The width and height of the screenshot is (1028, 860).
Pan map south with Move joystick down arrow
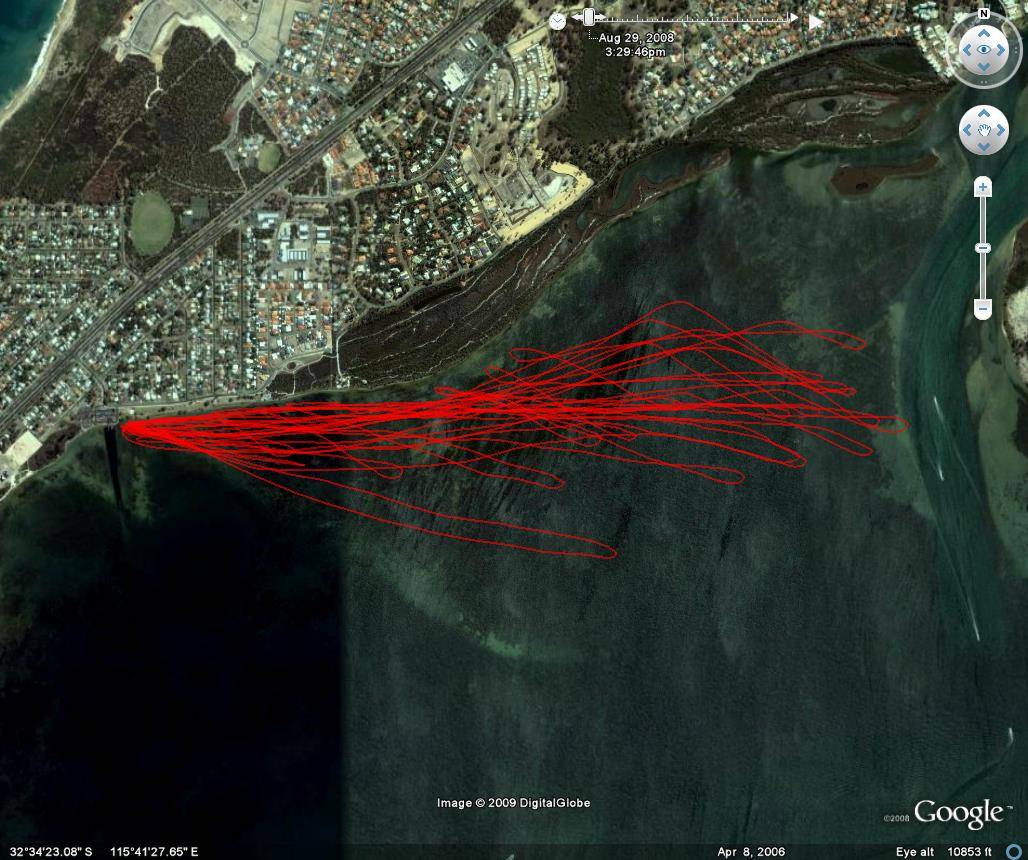point(984,147)
